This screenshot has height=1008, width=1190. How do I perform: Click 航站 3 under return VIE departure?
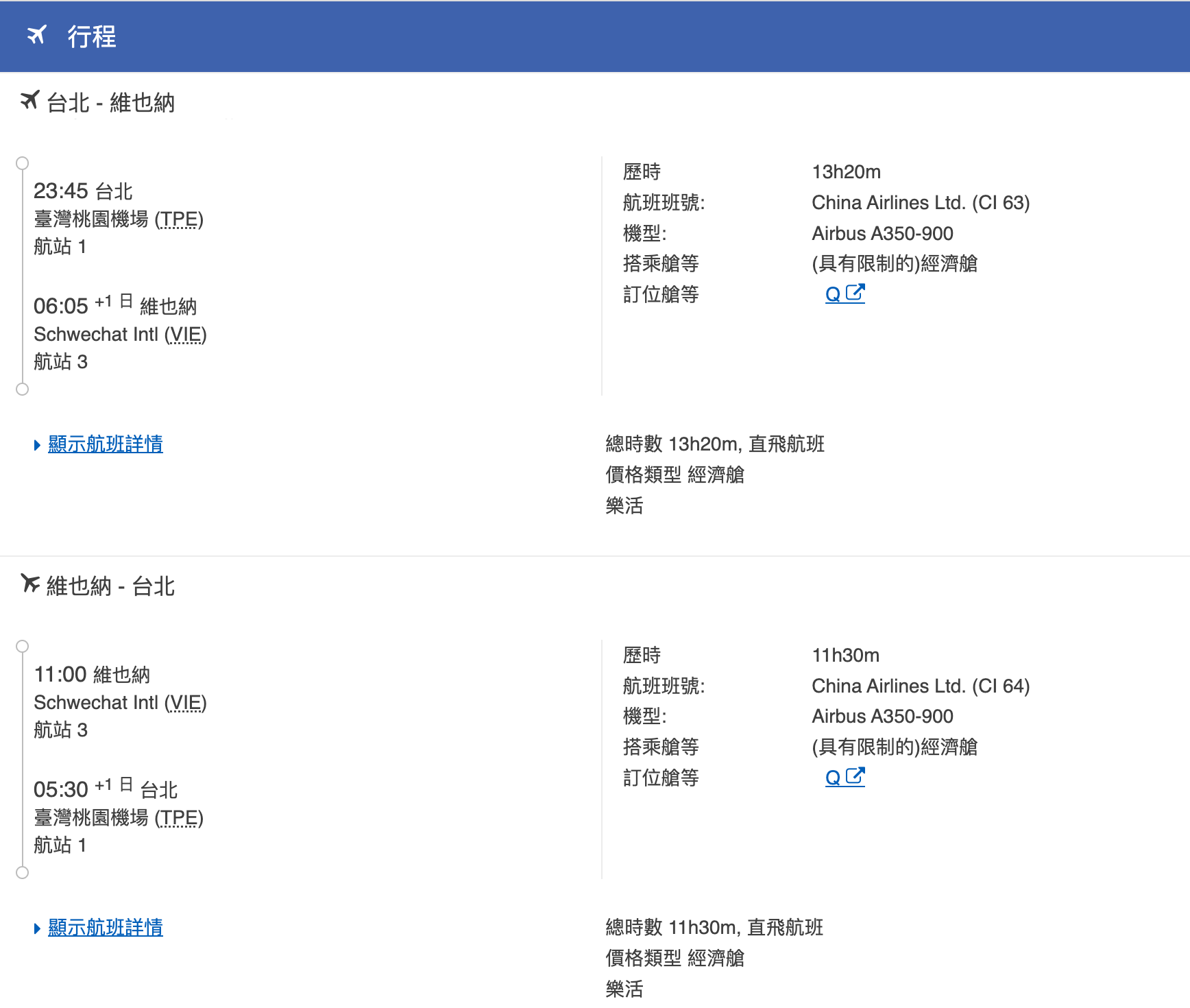[x=60, y=730]
